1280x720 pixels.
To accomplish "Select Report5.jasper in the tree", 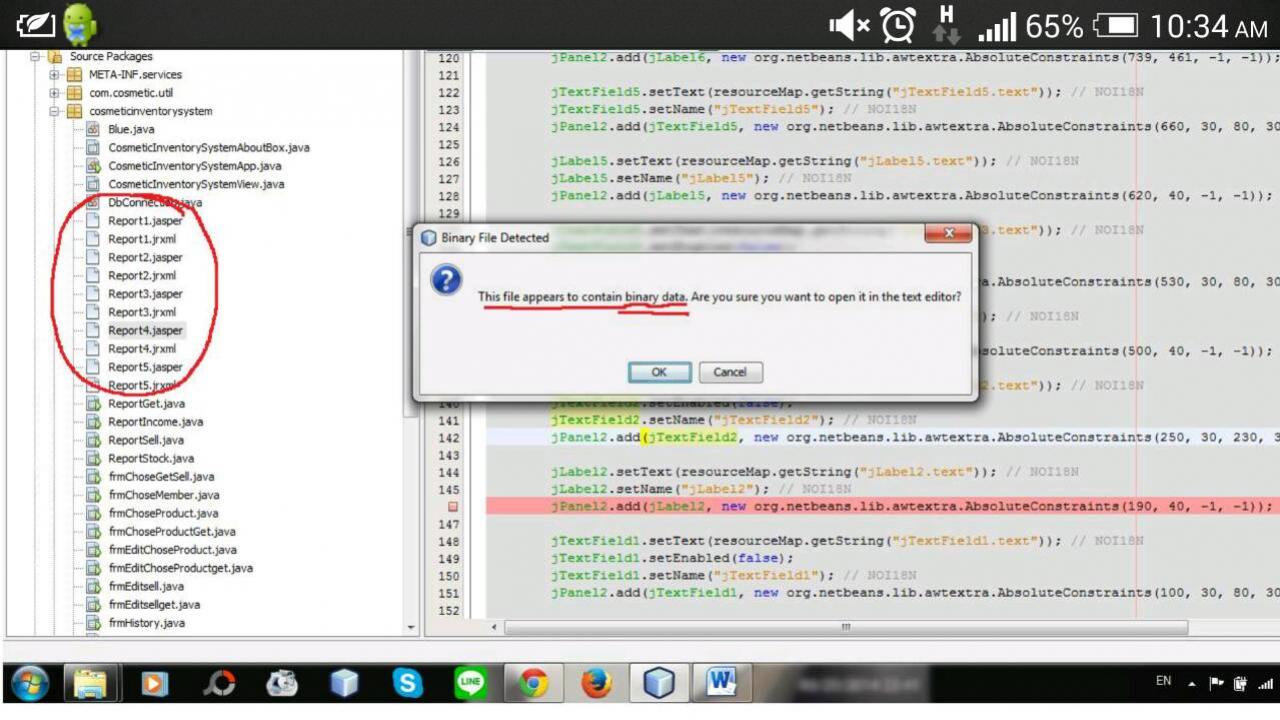I will coord(145,367).
